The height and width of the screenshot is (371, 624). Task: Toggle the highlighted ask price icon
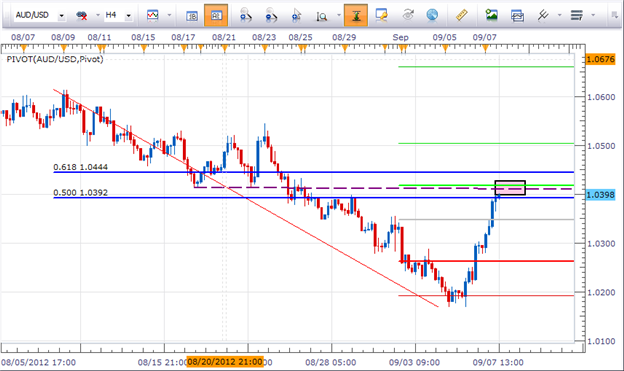pos(216,16)
